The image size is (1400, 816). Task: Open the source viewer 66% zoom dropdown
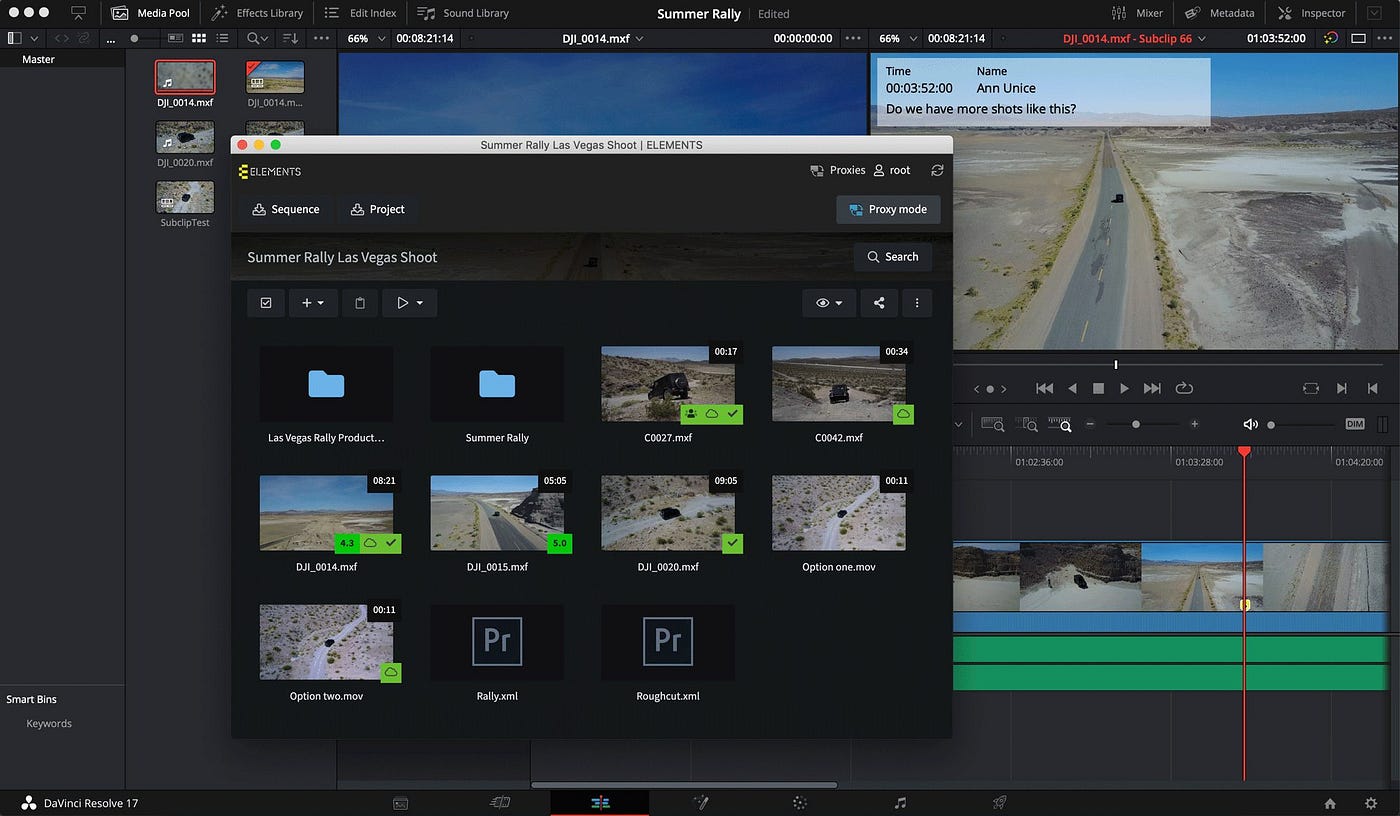[364, 38]
